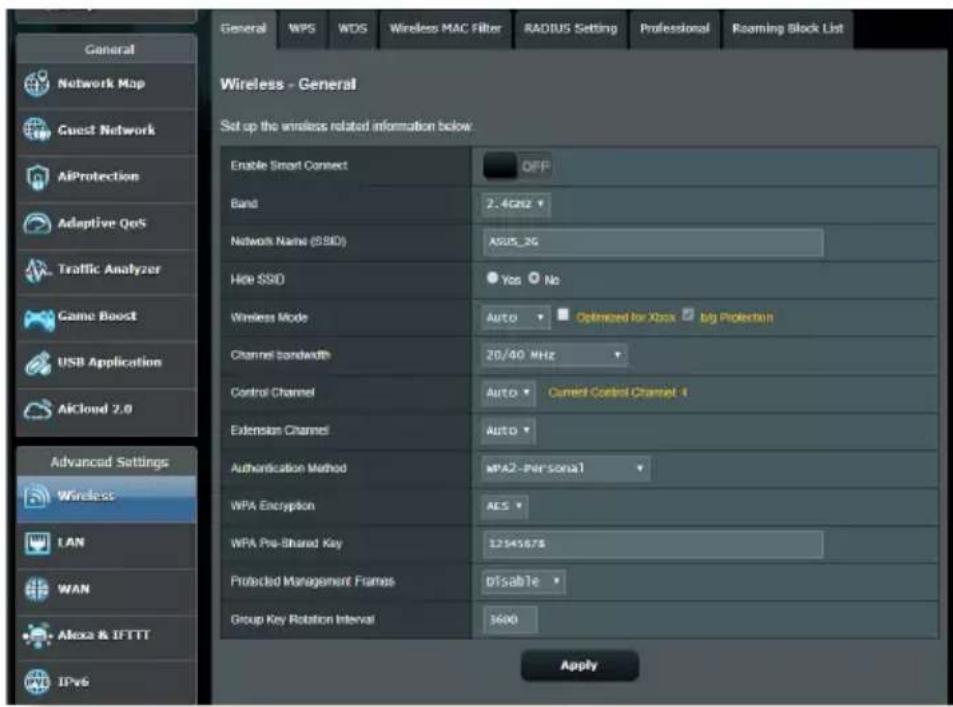Click the Game Boost gamepad icon
Screen dimensions: 953x707
coord(38,319)
